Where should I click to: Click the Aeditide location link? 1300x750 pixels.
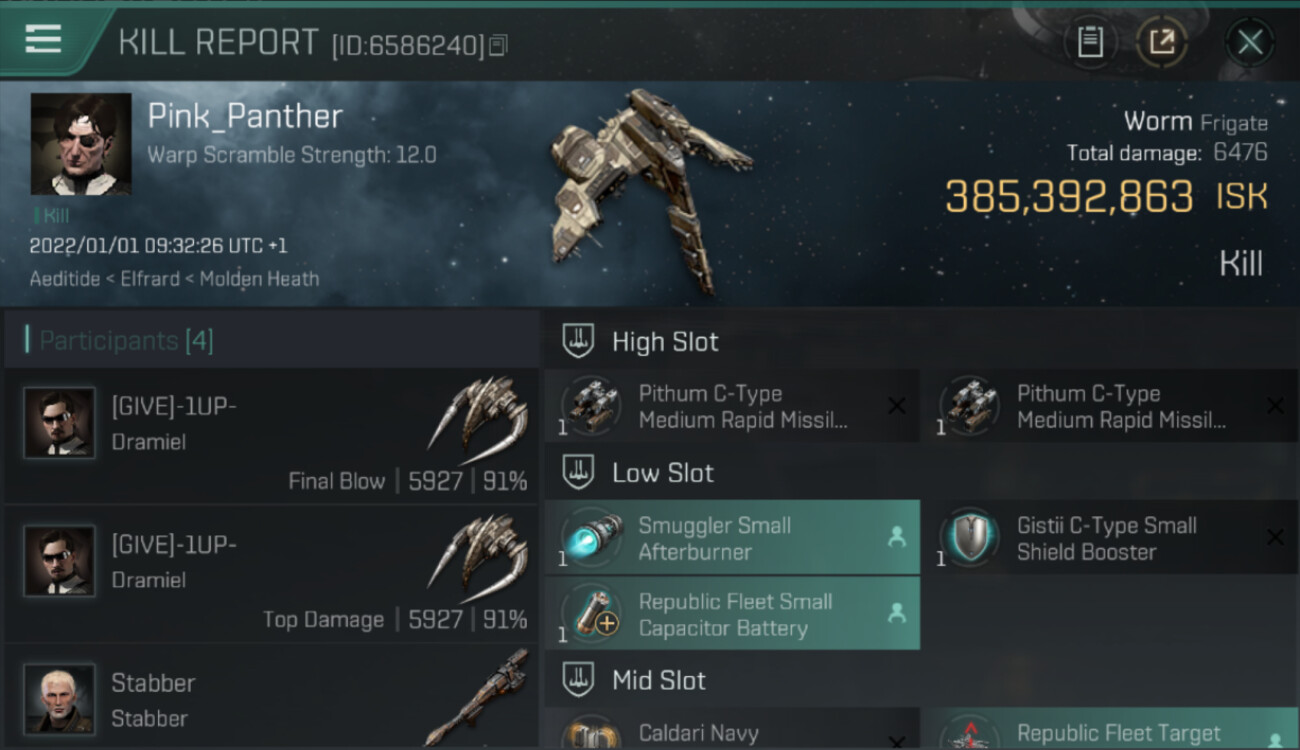pos(65,279)
